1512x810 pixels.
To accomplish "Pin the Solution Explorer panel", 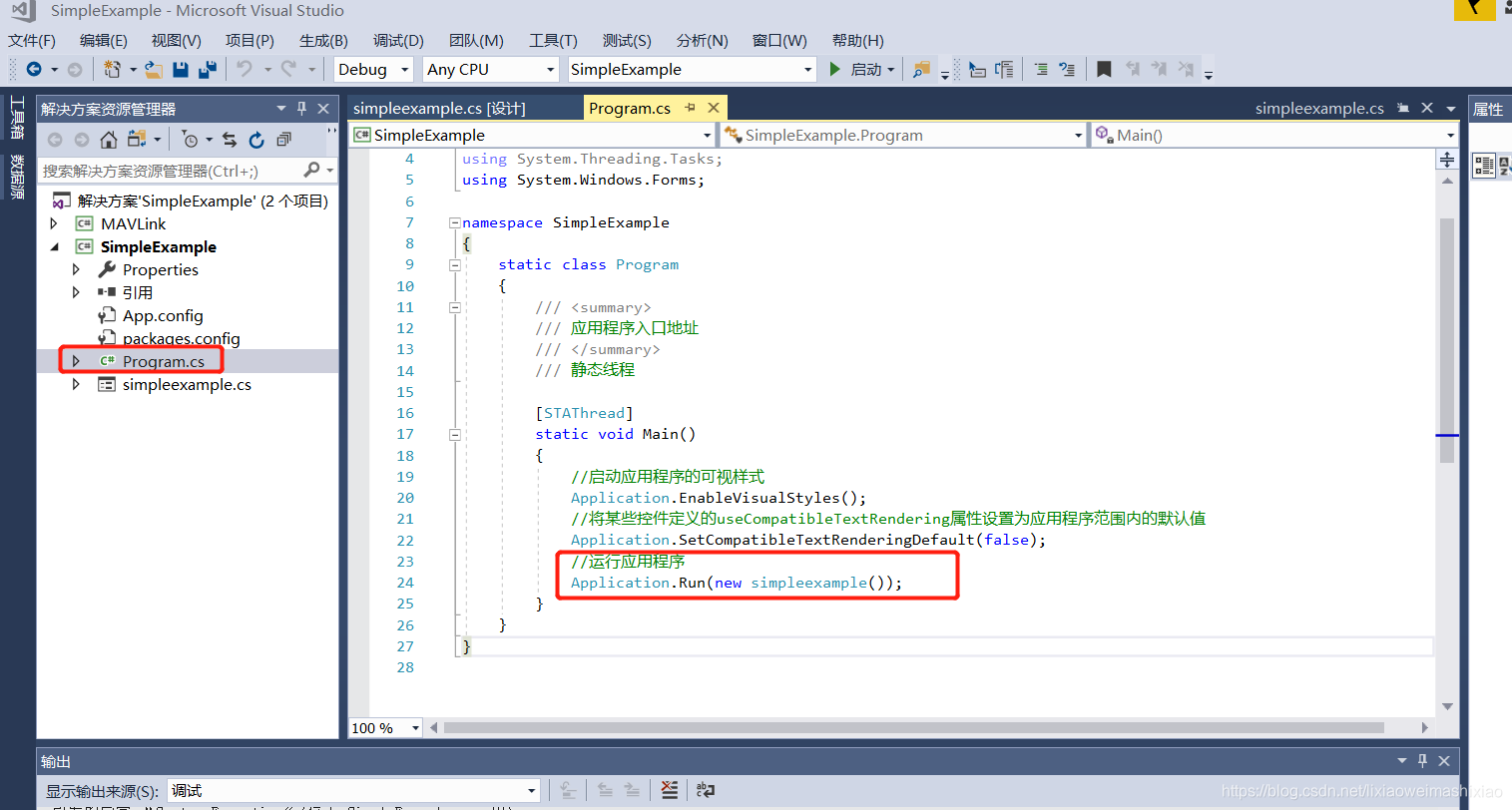I will (302, 108).
